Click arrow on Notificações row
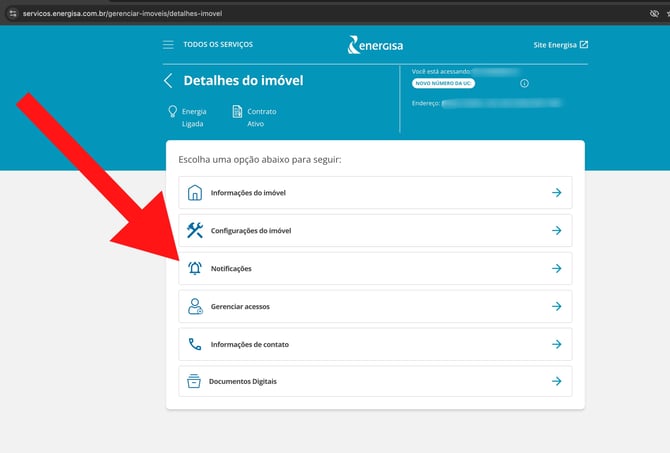670x453 pixels. click(556, 268)
